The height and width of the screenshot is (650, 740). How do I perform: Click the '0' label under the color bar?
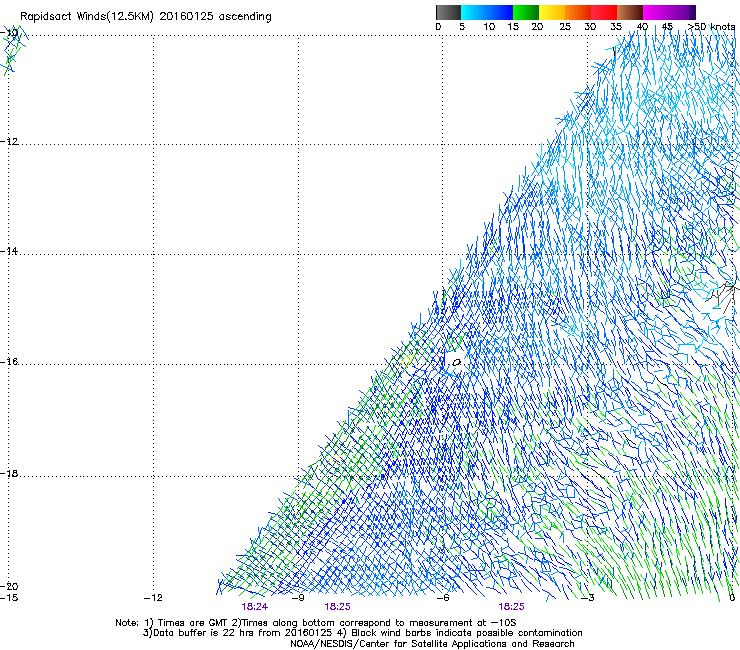pos(438,27)
